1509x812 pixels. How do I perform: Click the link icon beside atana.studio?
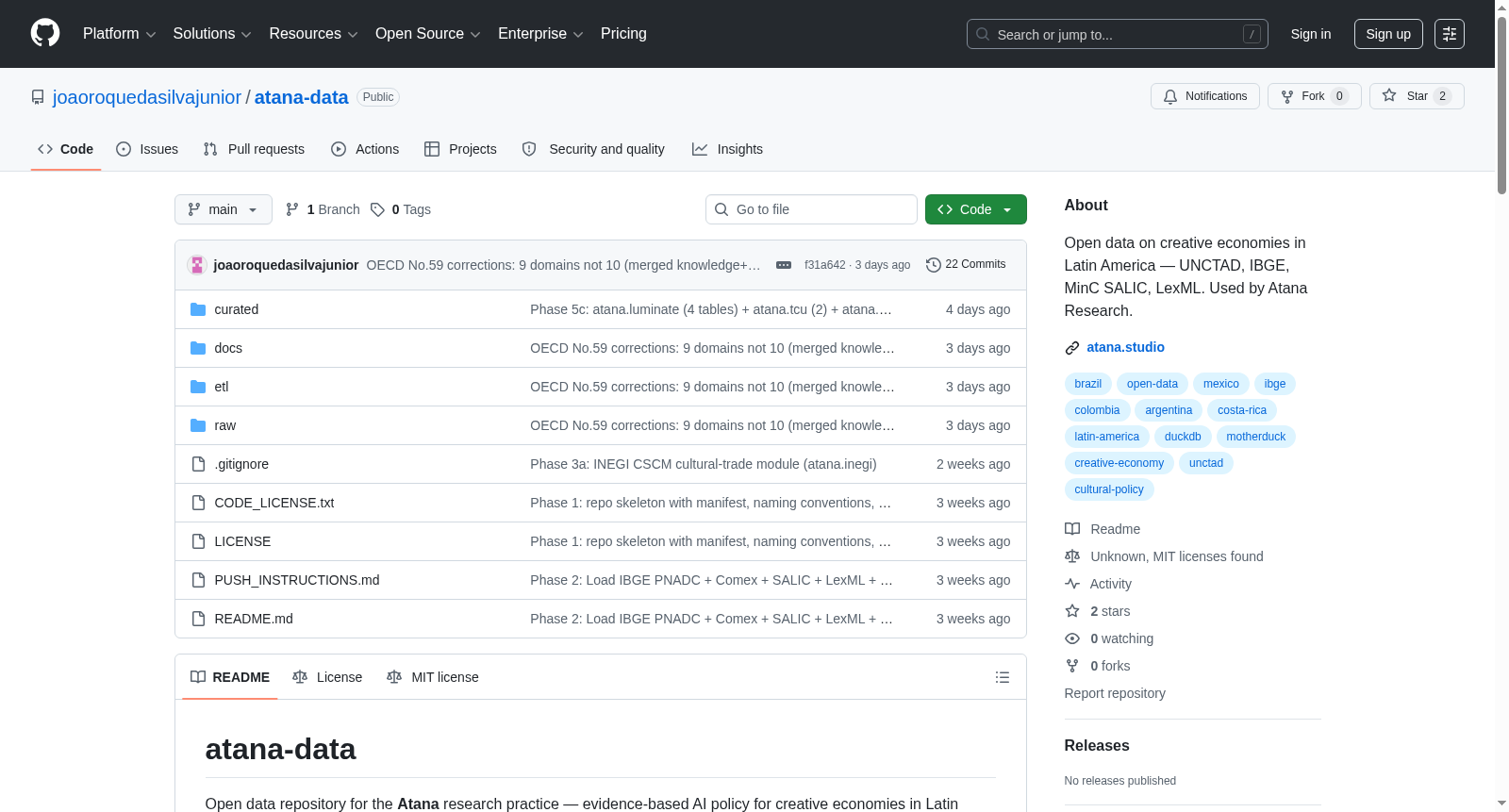[1072, 348]
